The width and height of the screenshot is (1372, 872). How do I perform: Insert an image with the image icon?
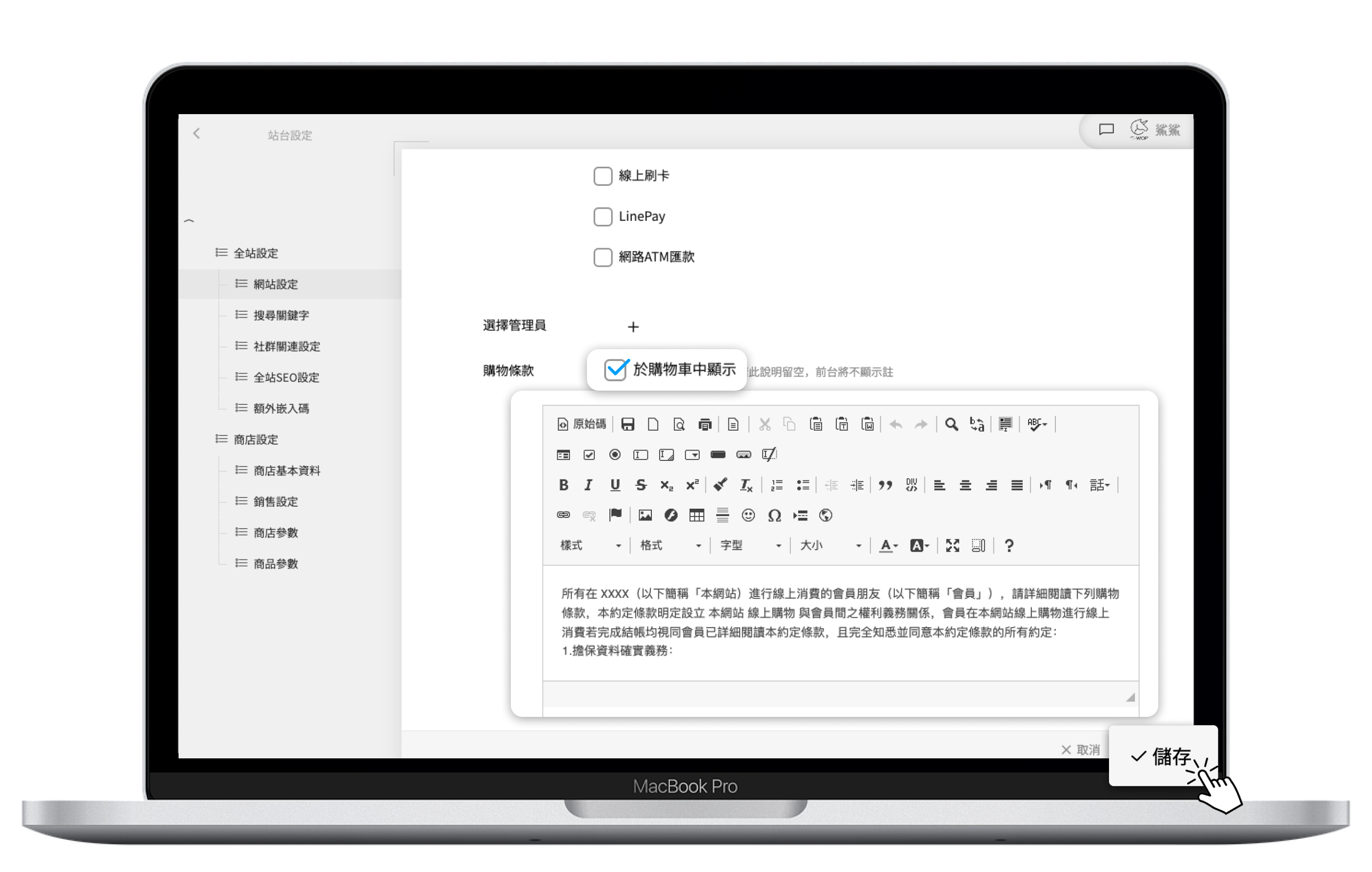tap(645, 515)
